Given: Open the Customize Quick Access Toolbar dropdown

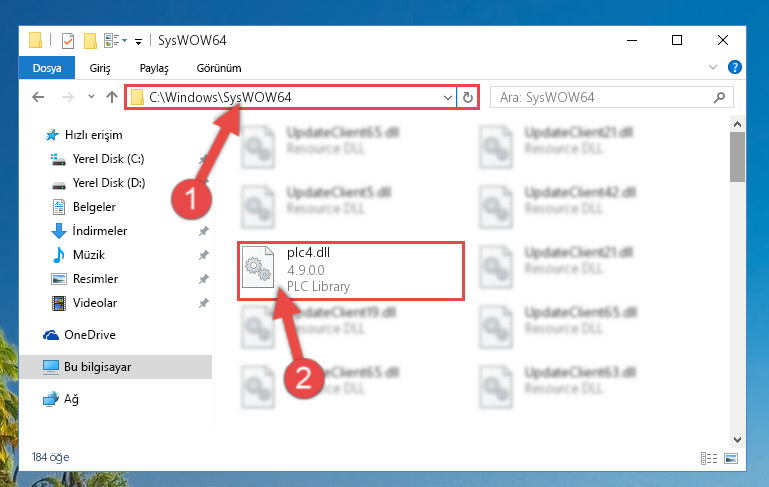Looking at the screenshot, I should click(x=139, y=42).
